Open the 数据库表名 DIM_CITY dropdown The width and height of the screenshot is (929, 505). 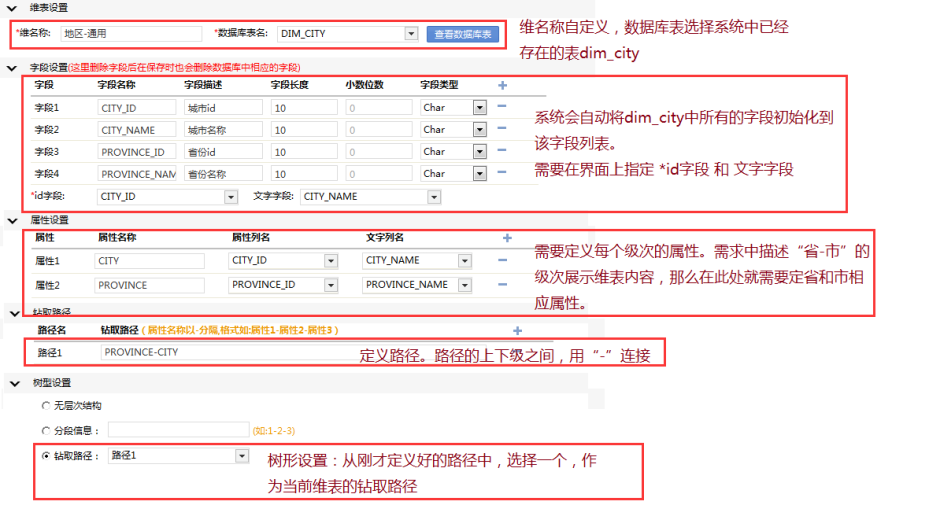[x=411, y=34]
